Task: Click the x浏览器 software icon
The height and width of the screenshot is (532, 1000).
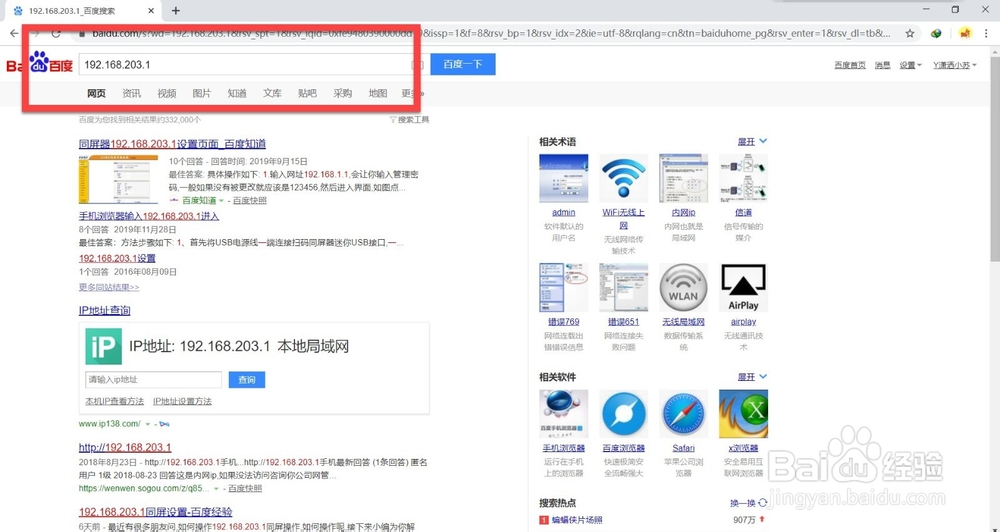Action: [743, 414]
